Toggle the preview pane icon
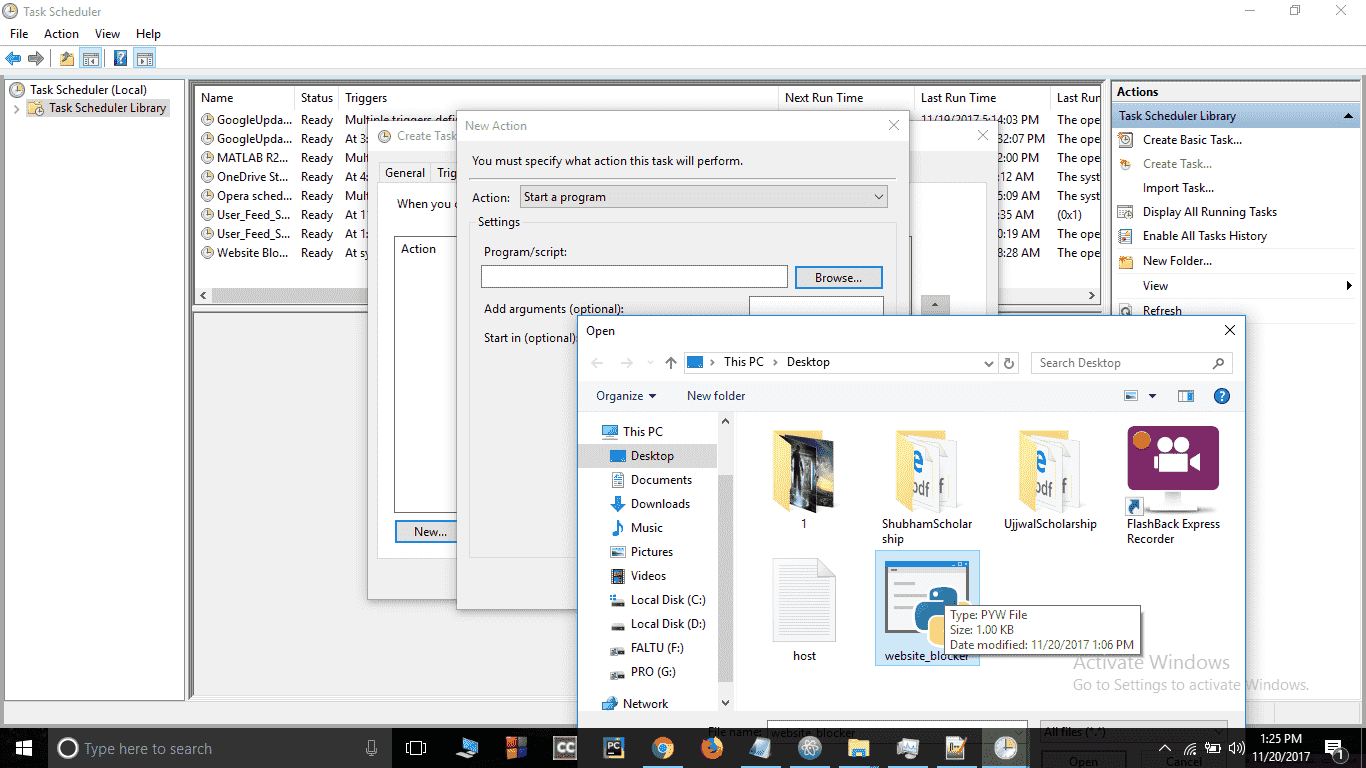The width and height of the screenshot is (1366, 768). (1185, 396)
